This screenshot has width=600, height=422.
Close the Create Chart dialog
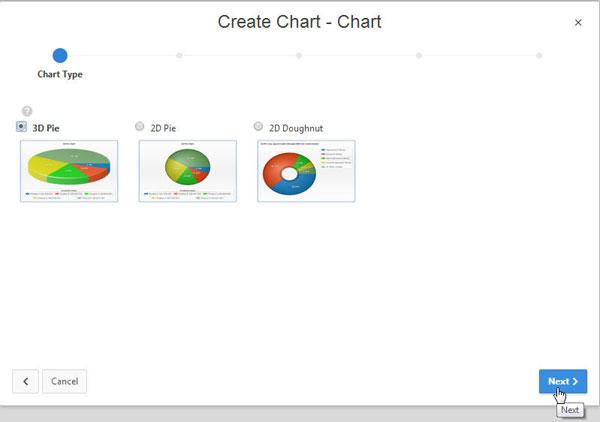coord(578,23)
